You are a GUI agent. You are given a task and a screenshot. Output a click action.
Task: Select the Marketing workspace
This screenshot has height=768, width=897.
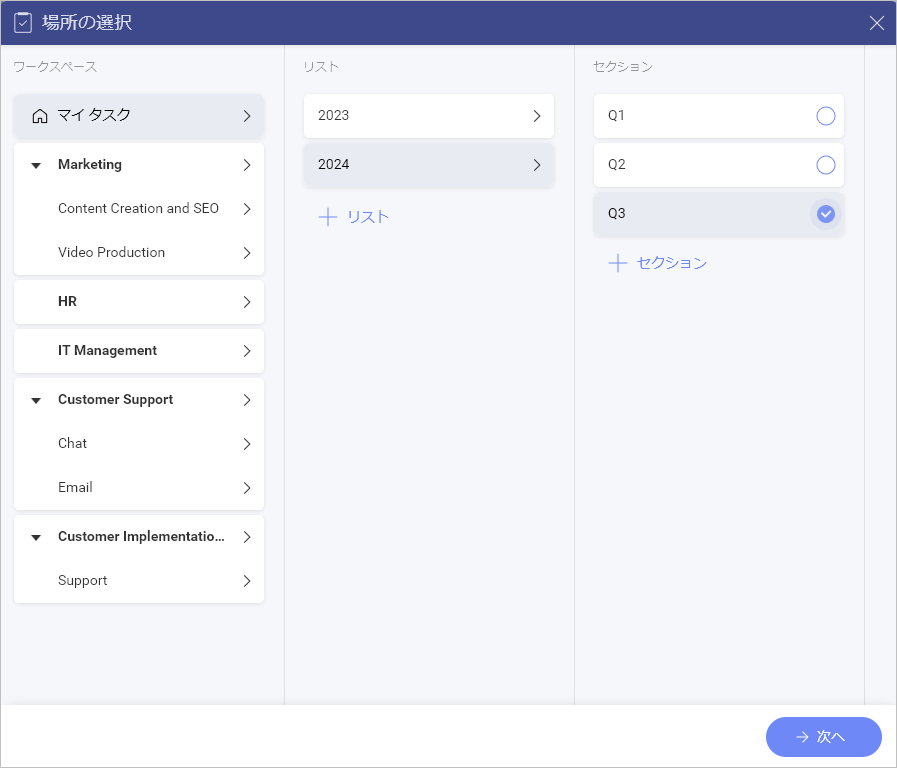(x=139, y=165)
